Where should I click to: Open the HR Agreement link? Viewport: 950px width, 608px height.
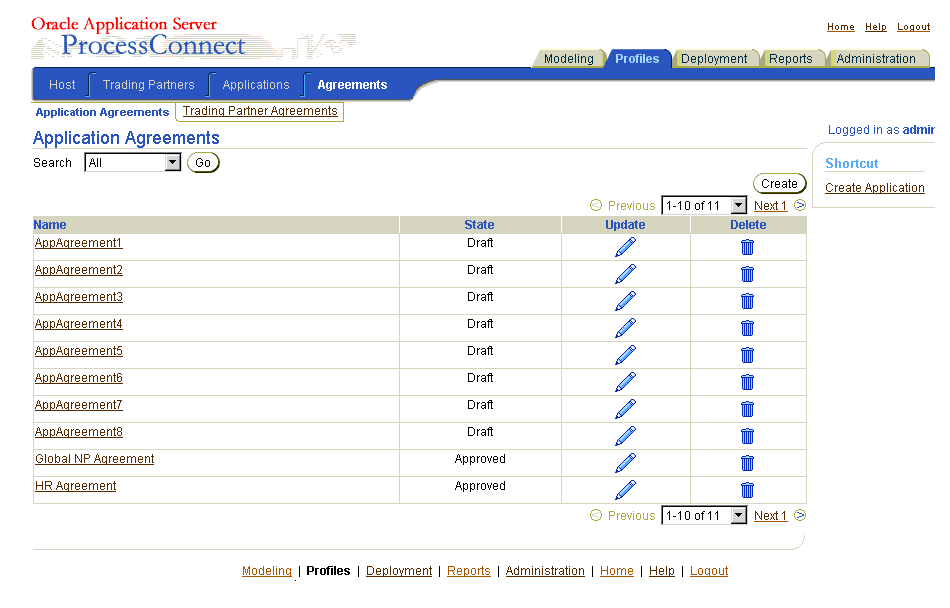(x=76, y=486)
